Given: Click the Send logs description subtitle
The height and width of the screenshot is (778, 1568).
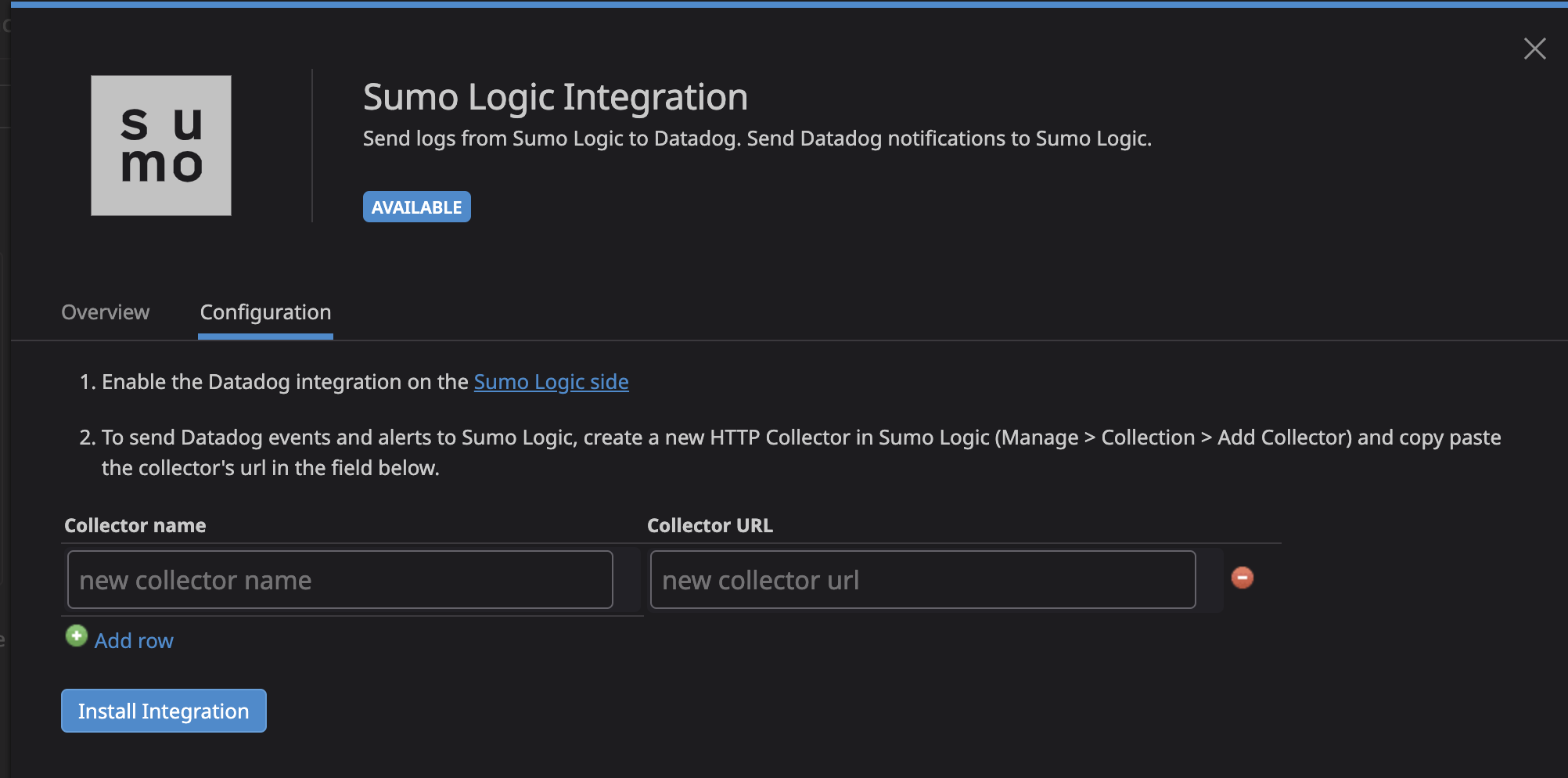Looking at the screenshot, I should 757,139.
